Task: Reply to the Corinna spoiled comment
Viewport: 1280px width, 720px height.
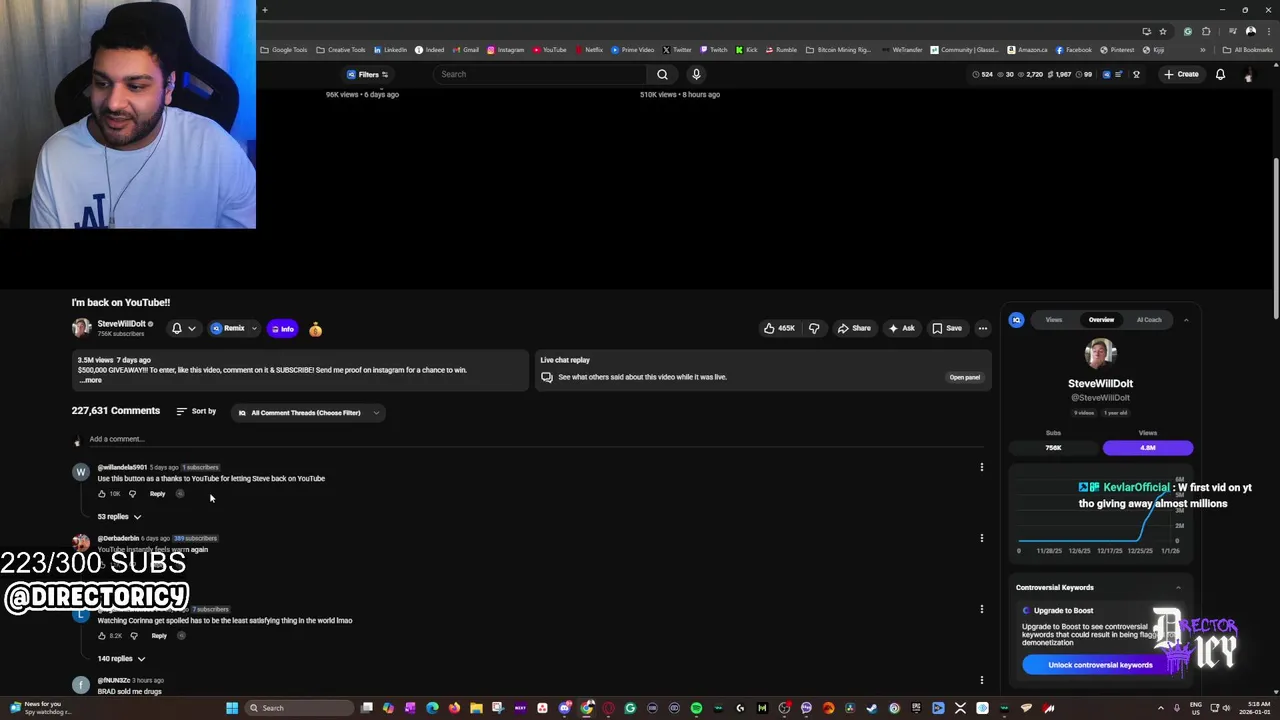Action: click(159, 636)
